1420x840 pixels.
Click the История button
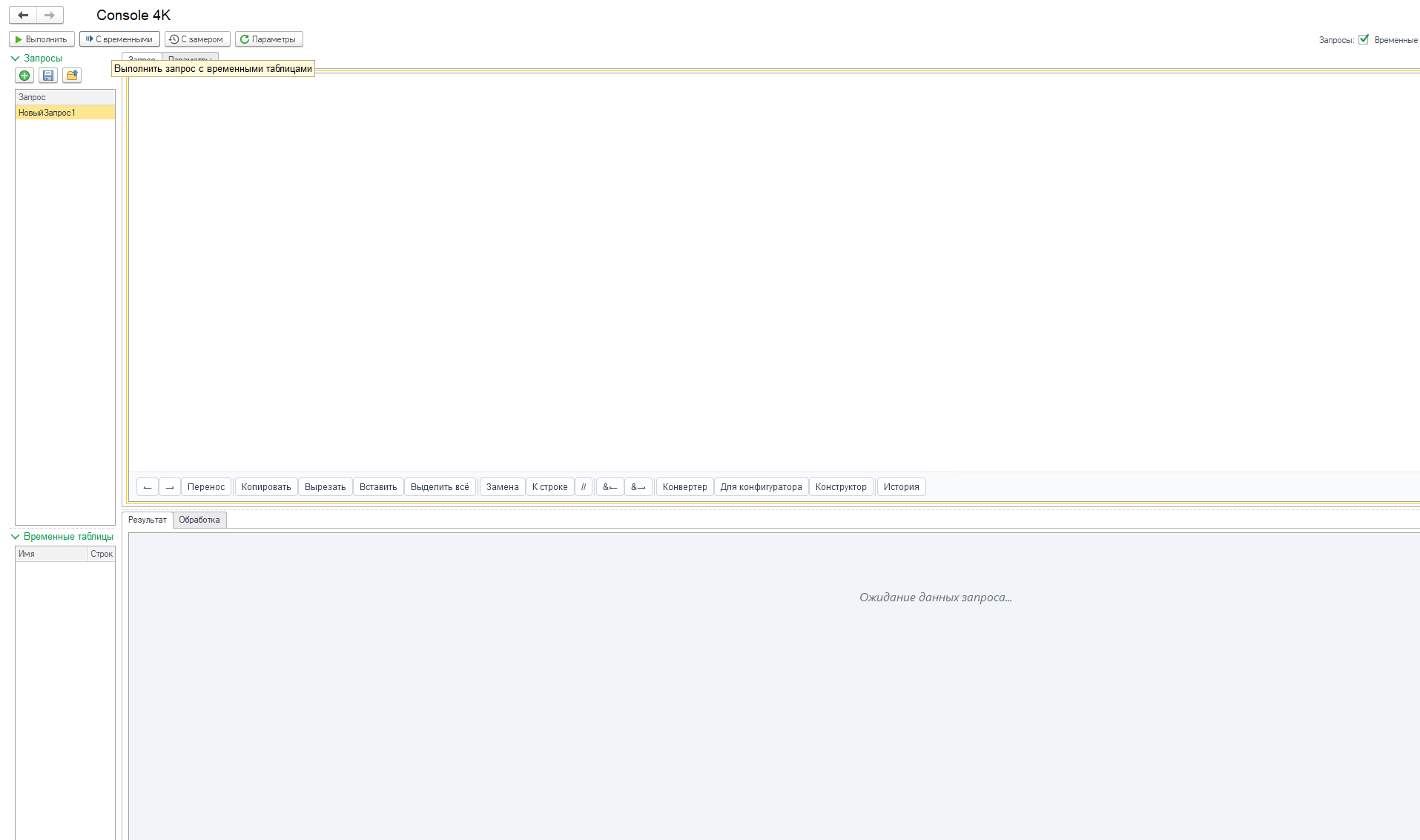[901, 487]
